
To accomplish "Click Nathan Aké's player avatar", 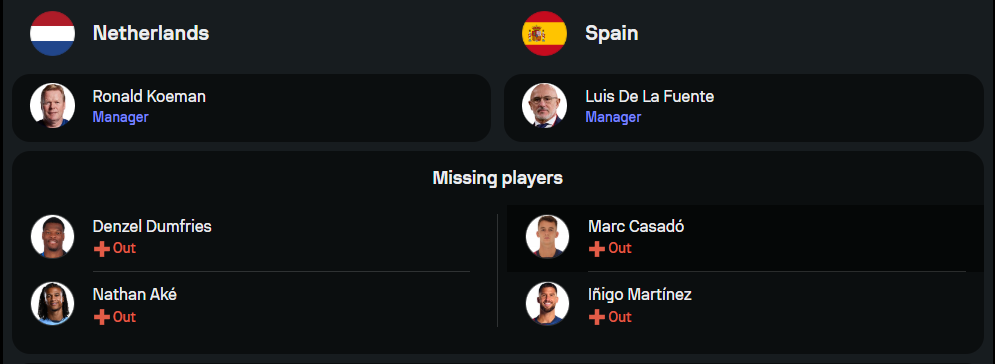I will 52,304.
